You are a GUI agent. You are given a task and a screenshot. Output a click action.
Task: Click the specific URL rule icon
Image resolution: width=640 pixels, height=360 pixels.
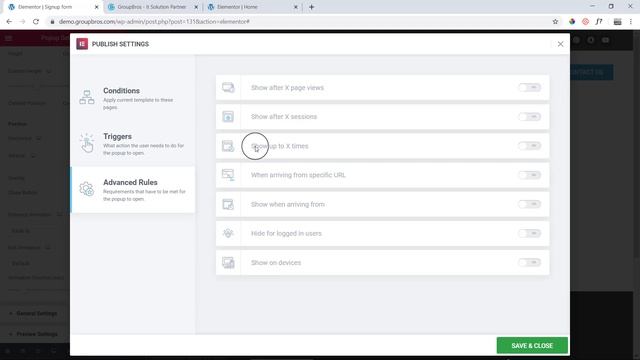click(228, 175)
